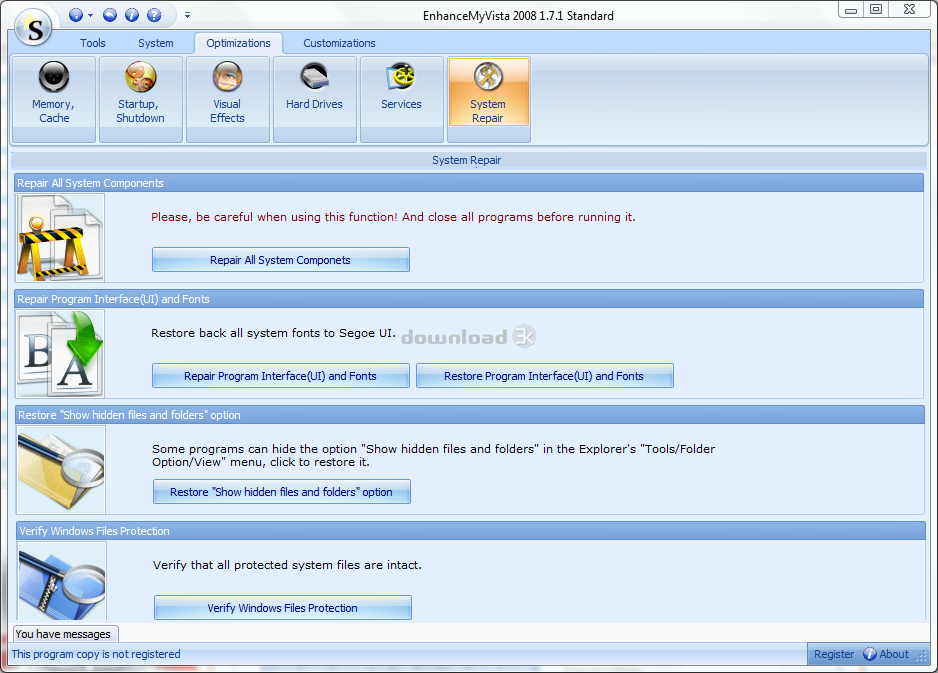Viewport: 938px width, 673px height.
Task: Click the Repair All System Components section header
Action: (469, 183)
